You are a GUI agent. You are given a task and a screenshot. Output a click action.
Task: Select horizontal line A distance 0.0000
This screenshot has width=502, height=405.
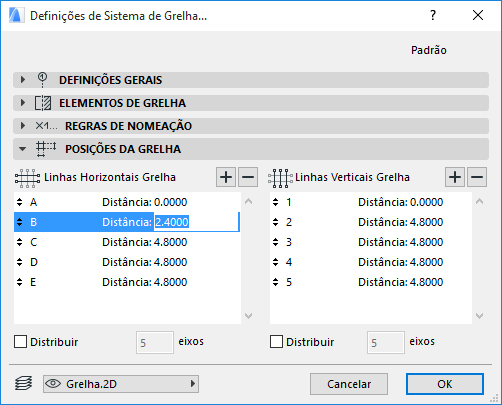point(170,202)
